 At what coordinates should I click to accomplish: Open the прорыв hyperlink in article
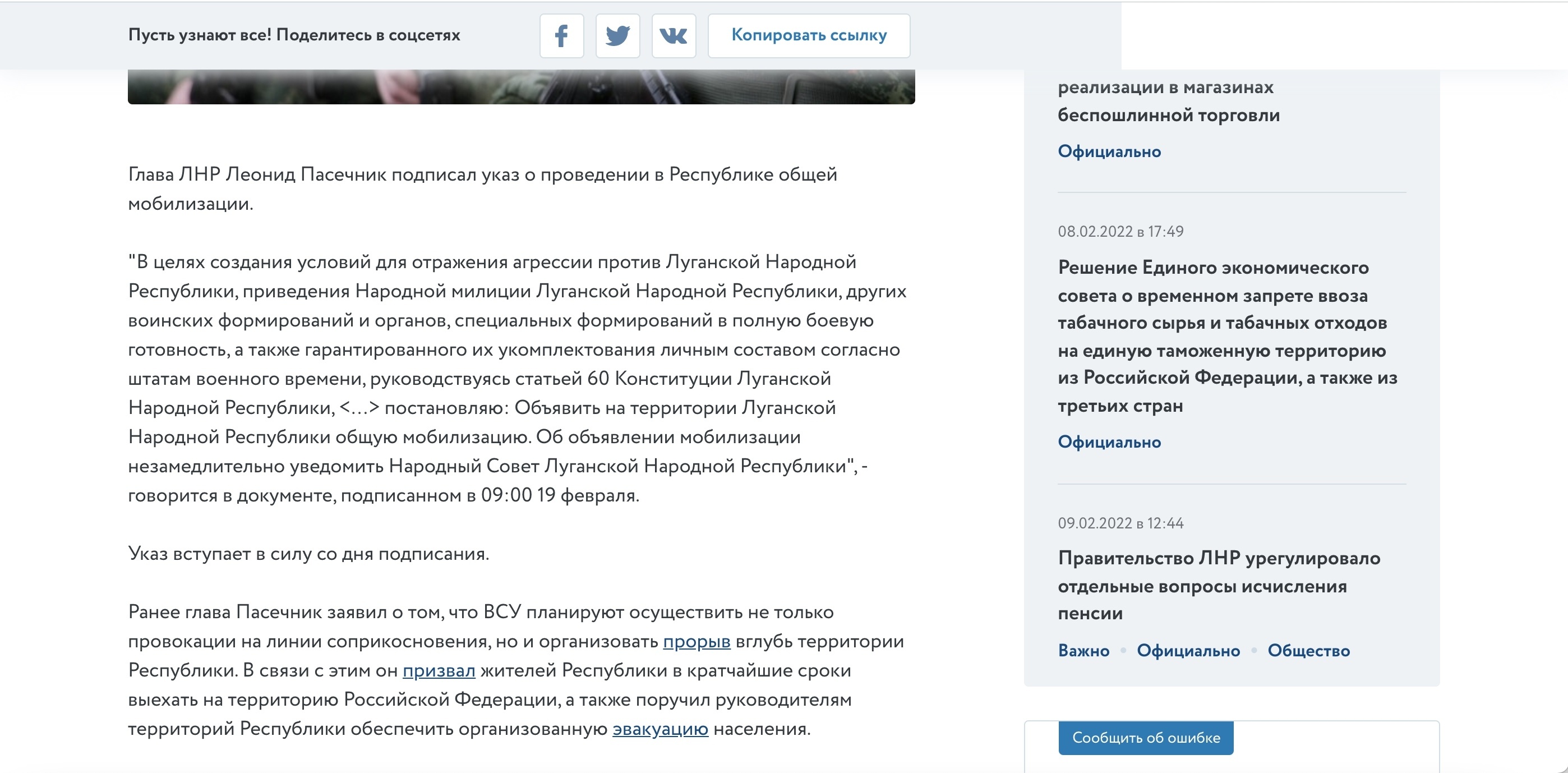697,642
